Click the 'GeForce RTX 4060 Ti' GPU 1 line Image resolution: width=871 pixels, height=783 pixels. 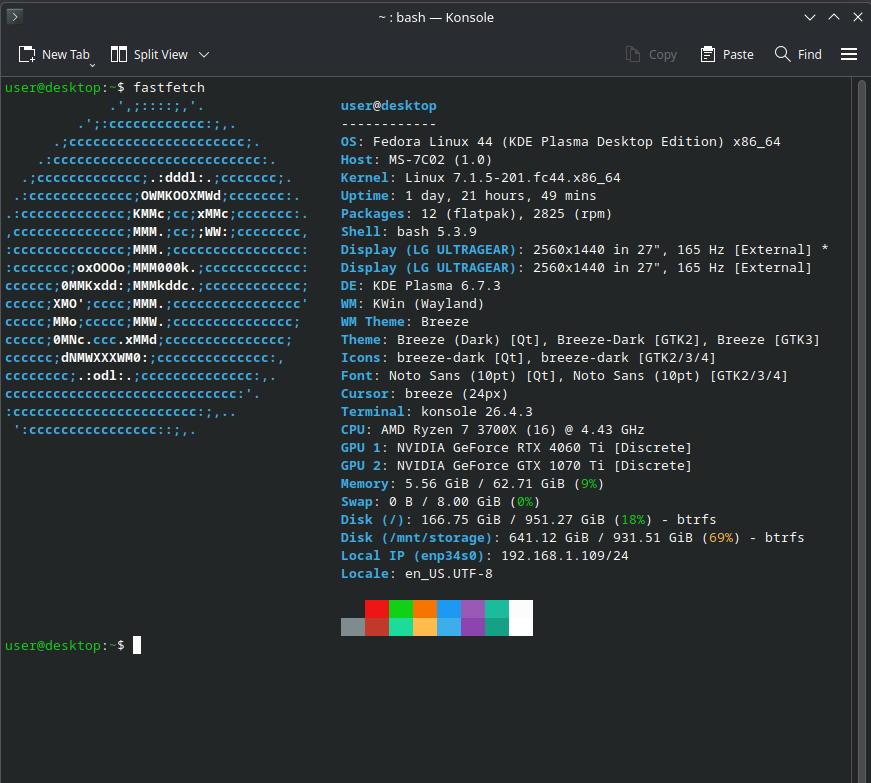click(x=516, y=448)
